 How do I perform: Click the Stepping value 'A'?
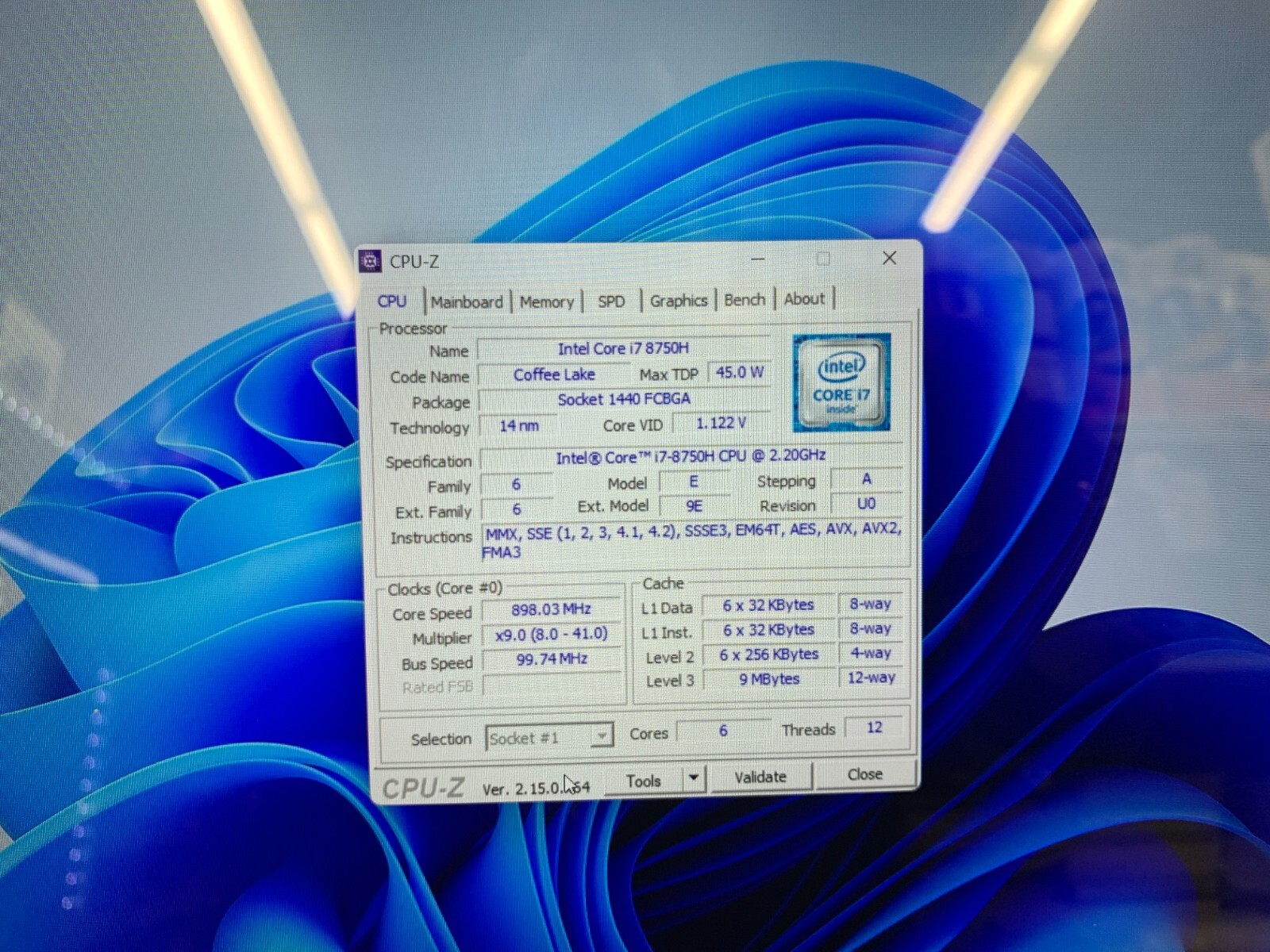866,479
